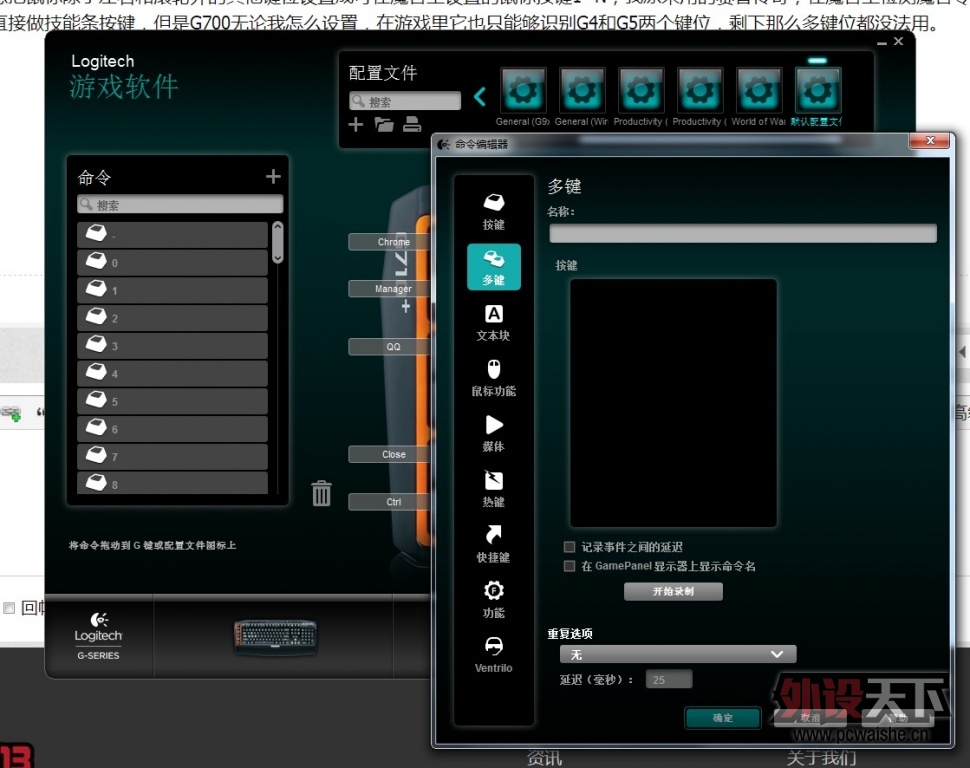Click the Chrome G-key assignment button
This screenshot has width=970, height=768.
point(388,242)
